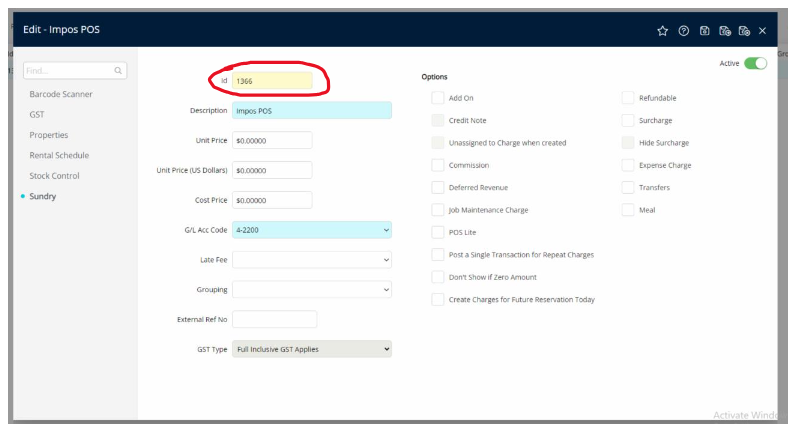Click the favorite star icon in header
The image size is (810, 436).
point(662,31)
